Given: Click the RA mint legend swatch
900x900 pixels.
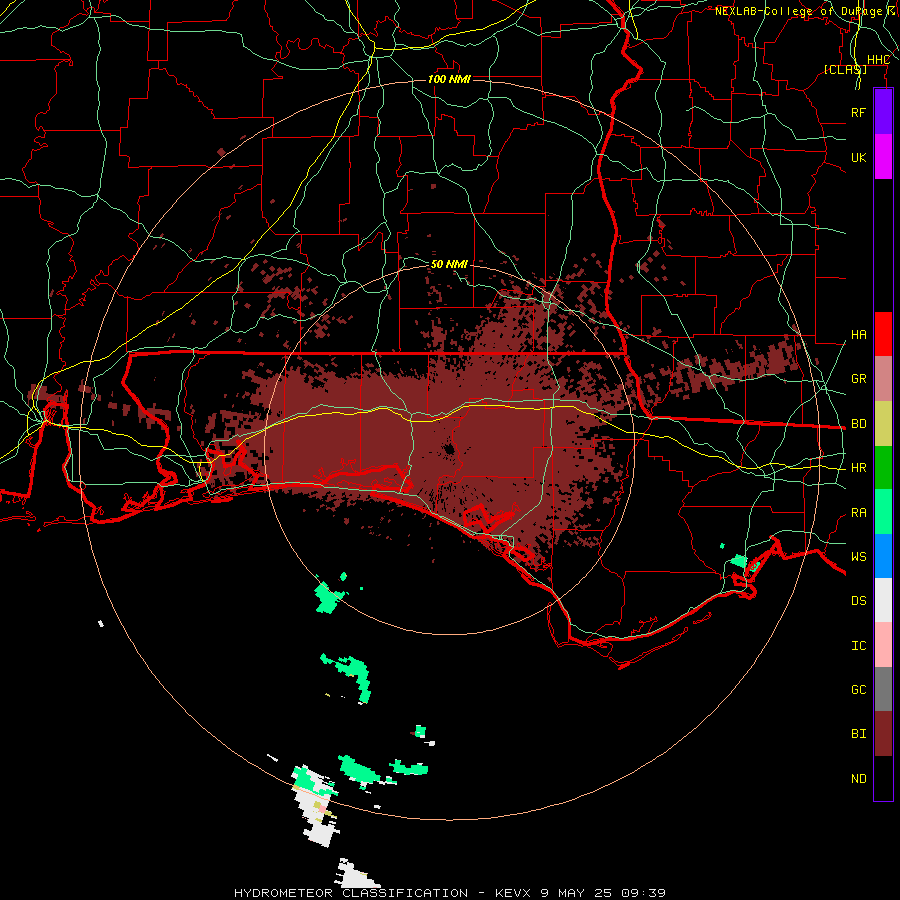Looking at the screenshot, I should [883, 512].
